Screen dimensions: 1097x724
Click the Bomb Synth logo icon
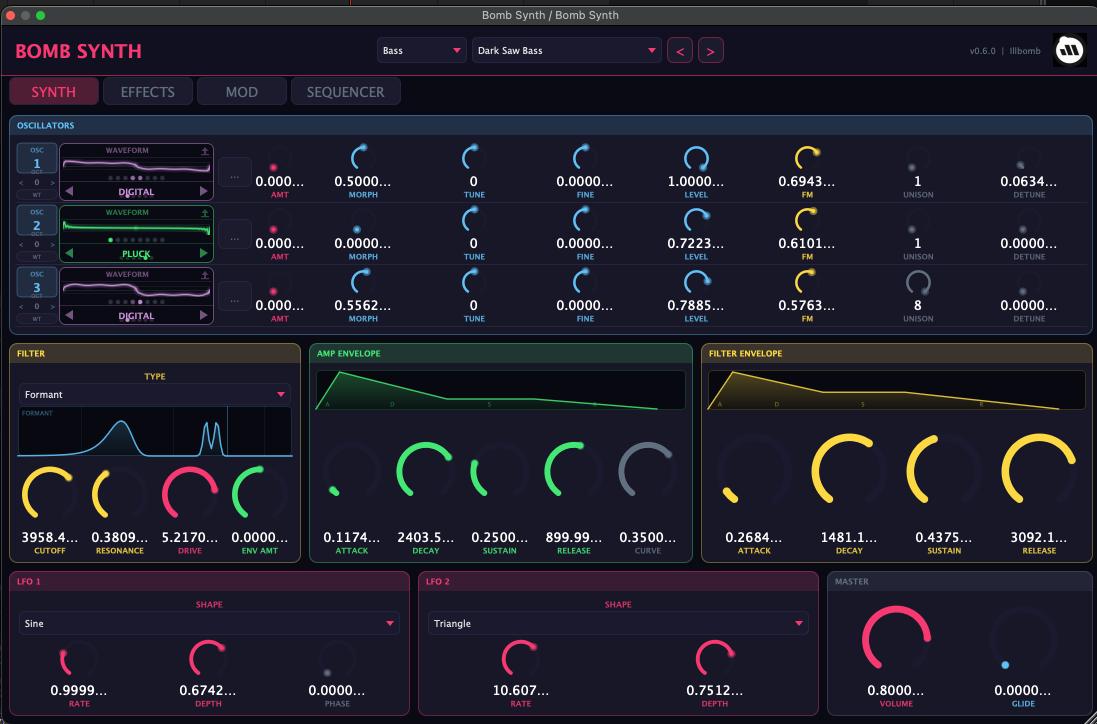click(x=1069, y=49)
